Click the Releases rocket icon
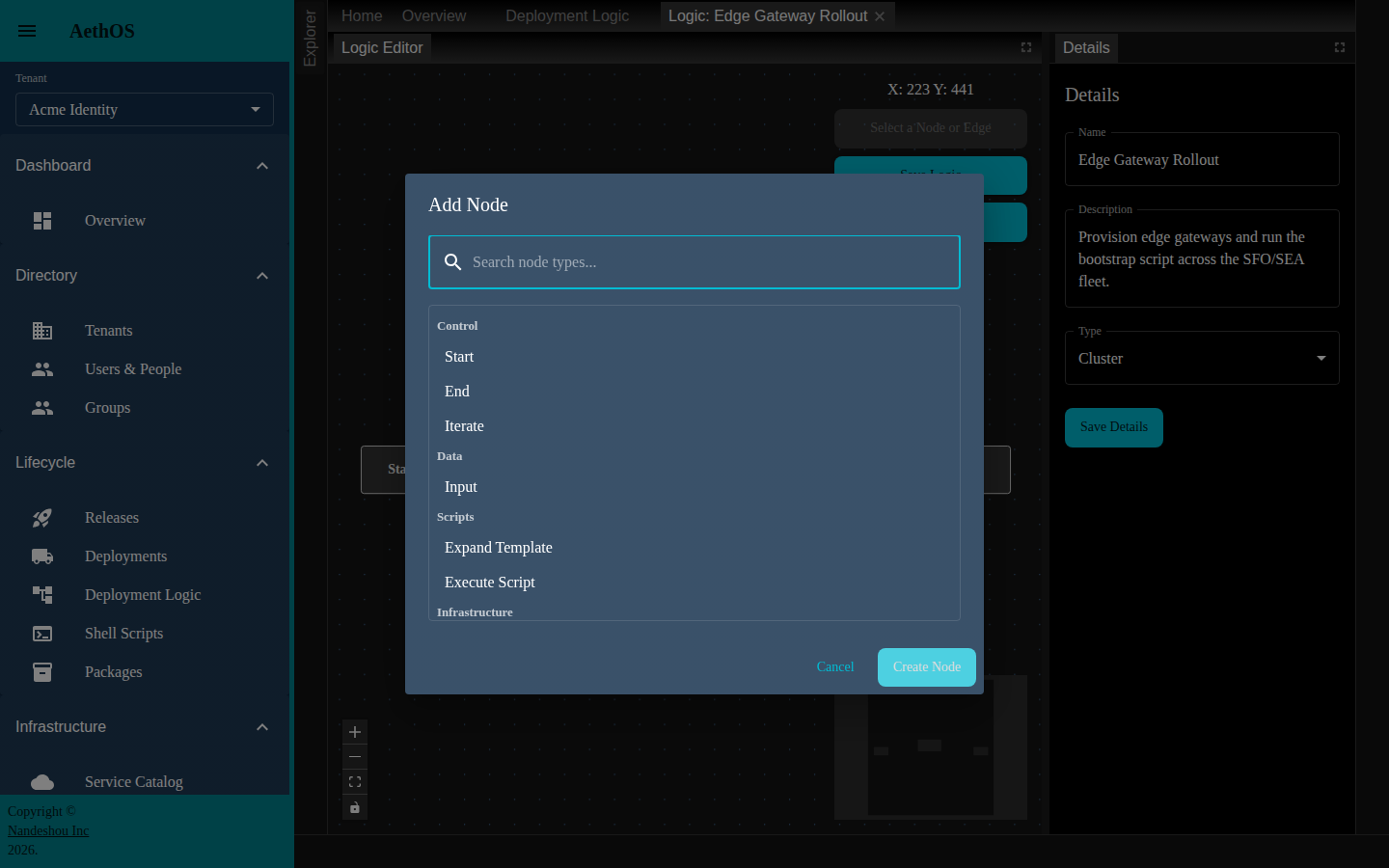Screen dimensions: 1389x868 pyautogui.click(x=42, y=518)
